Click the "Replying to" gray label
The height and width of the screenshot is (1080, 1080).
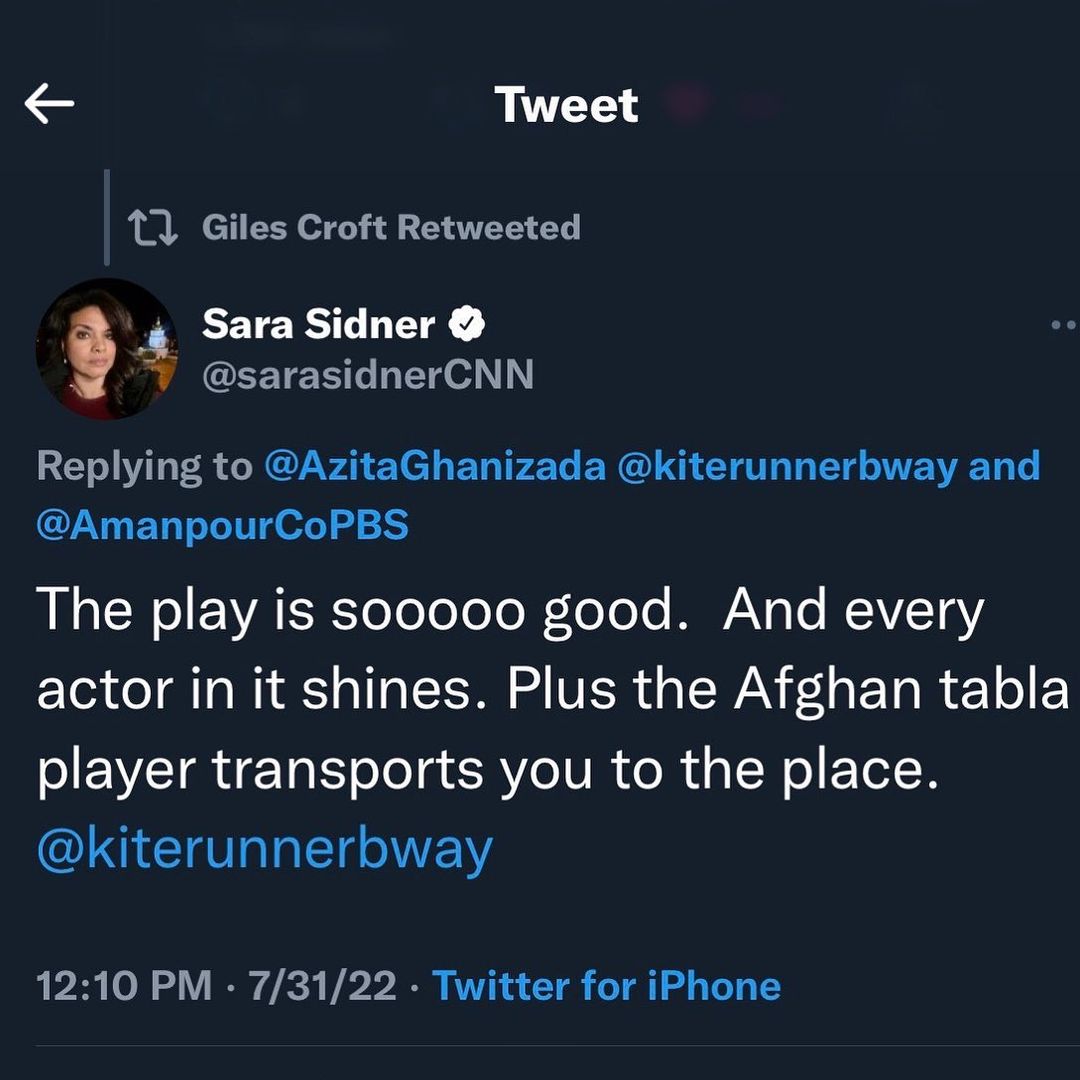click(144, 467)
